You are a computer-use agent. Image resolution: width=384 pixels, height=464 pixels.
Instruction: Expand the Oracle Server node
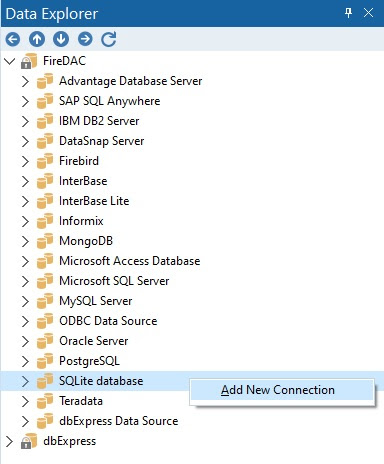(25, 341)
